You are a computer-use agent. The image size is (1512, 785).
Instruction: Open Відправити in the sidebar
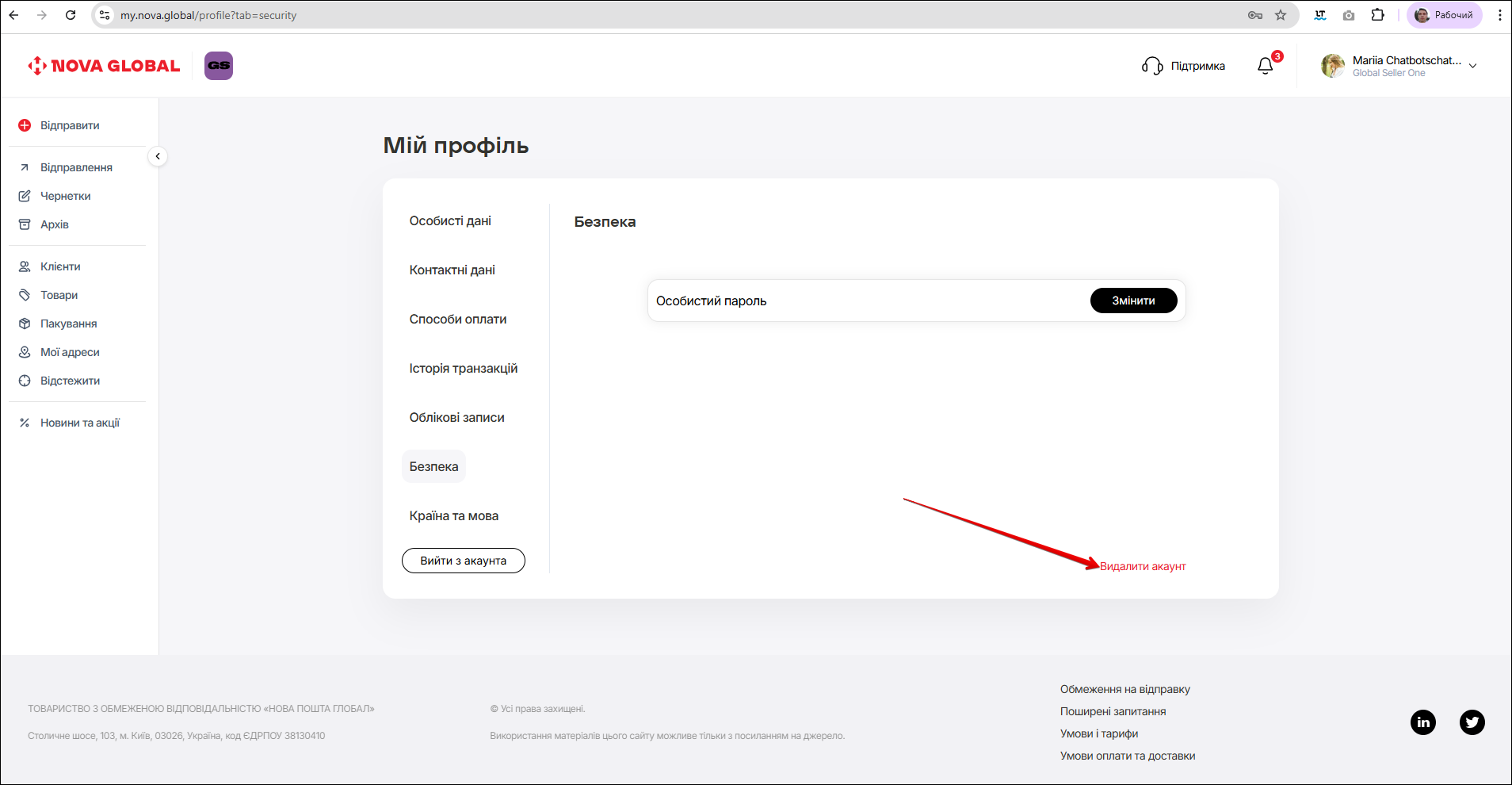point(70,125)
